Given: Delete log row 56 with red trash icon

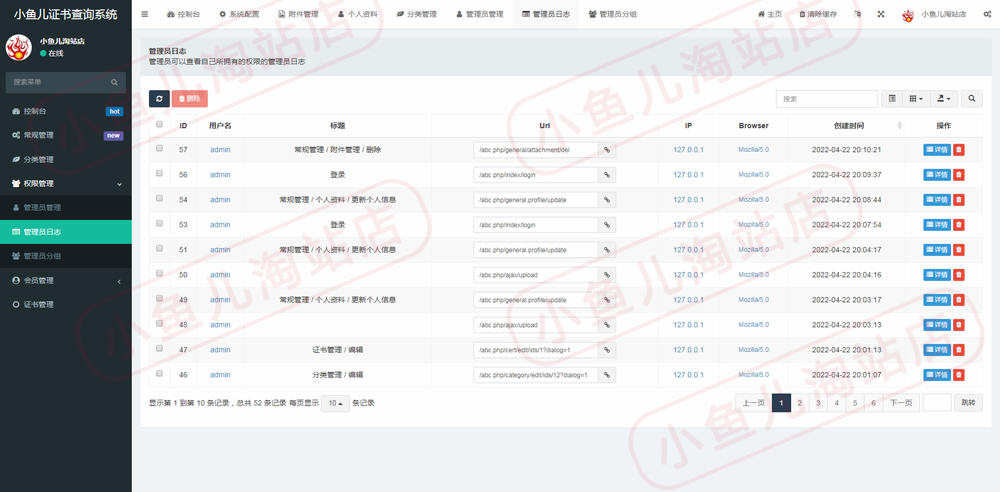Looking at the screenshot, I should click(959, 175).
